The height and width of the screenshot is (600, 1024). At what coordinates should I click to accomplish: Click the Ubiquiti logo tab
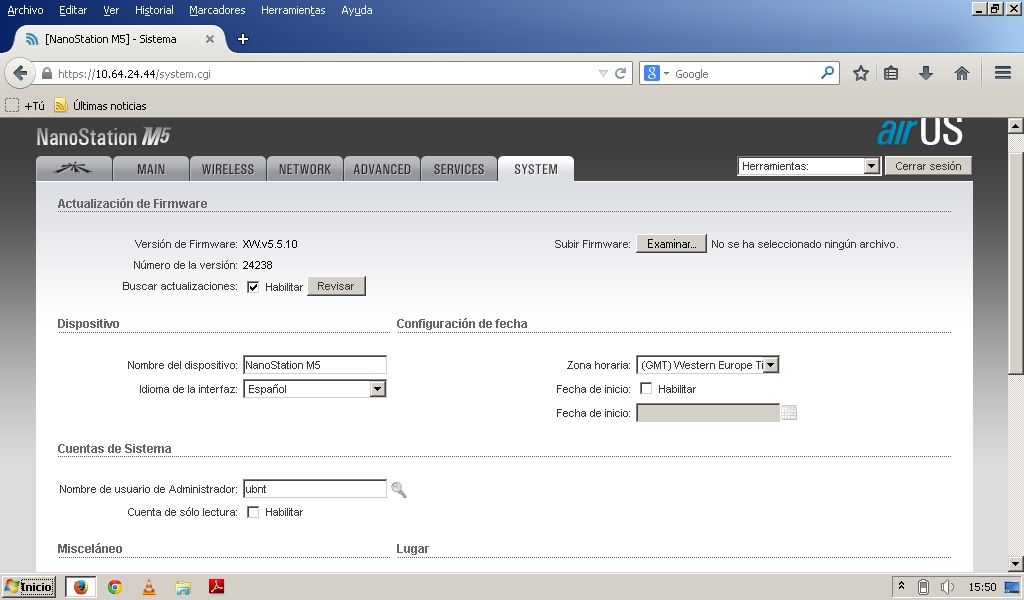tap(73, 169)
